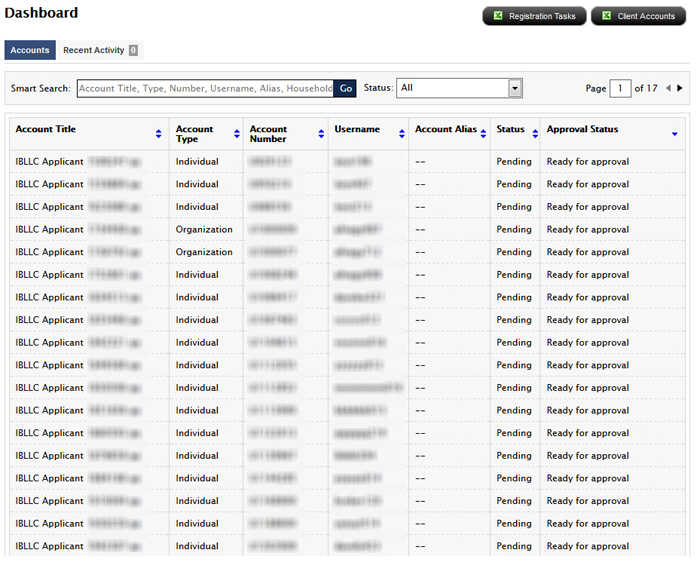The width and height of the screenshot is (696, 563).
Task: Click the Recent Activity count badge
Action: [x=133, y=50]
